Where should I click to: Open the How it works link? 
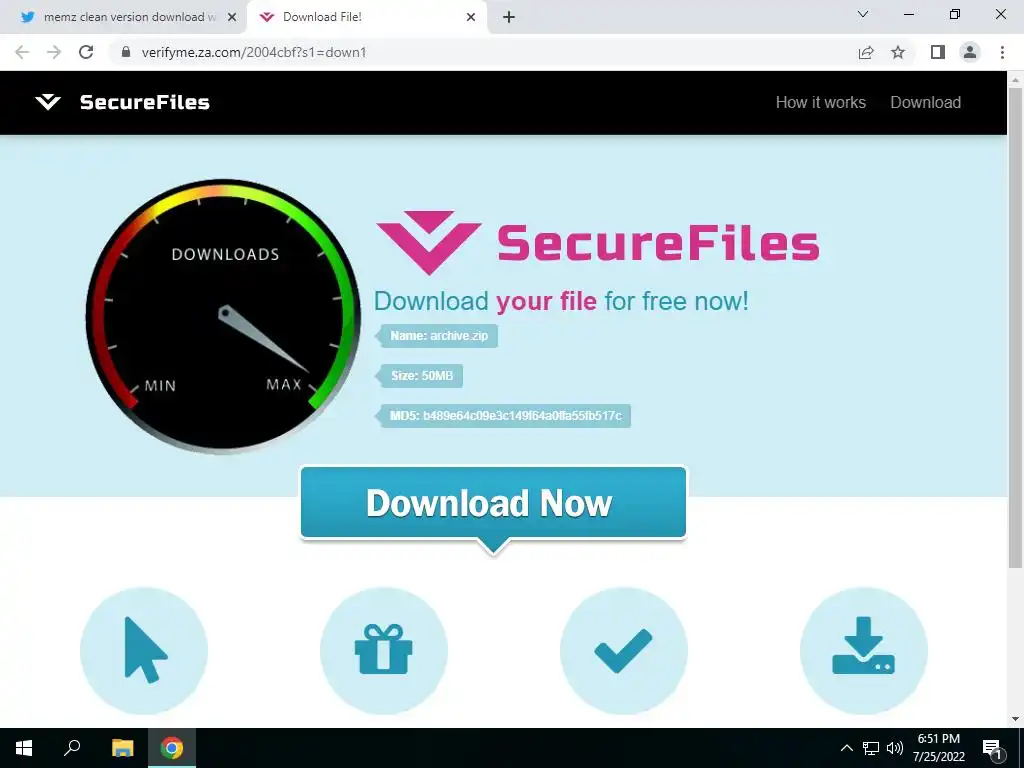pyautogui.click(x=820, y=103)
